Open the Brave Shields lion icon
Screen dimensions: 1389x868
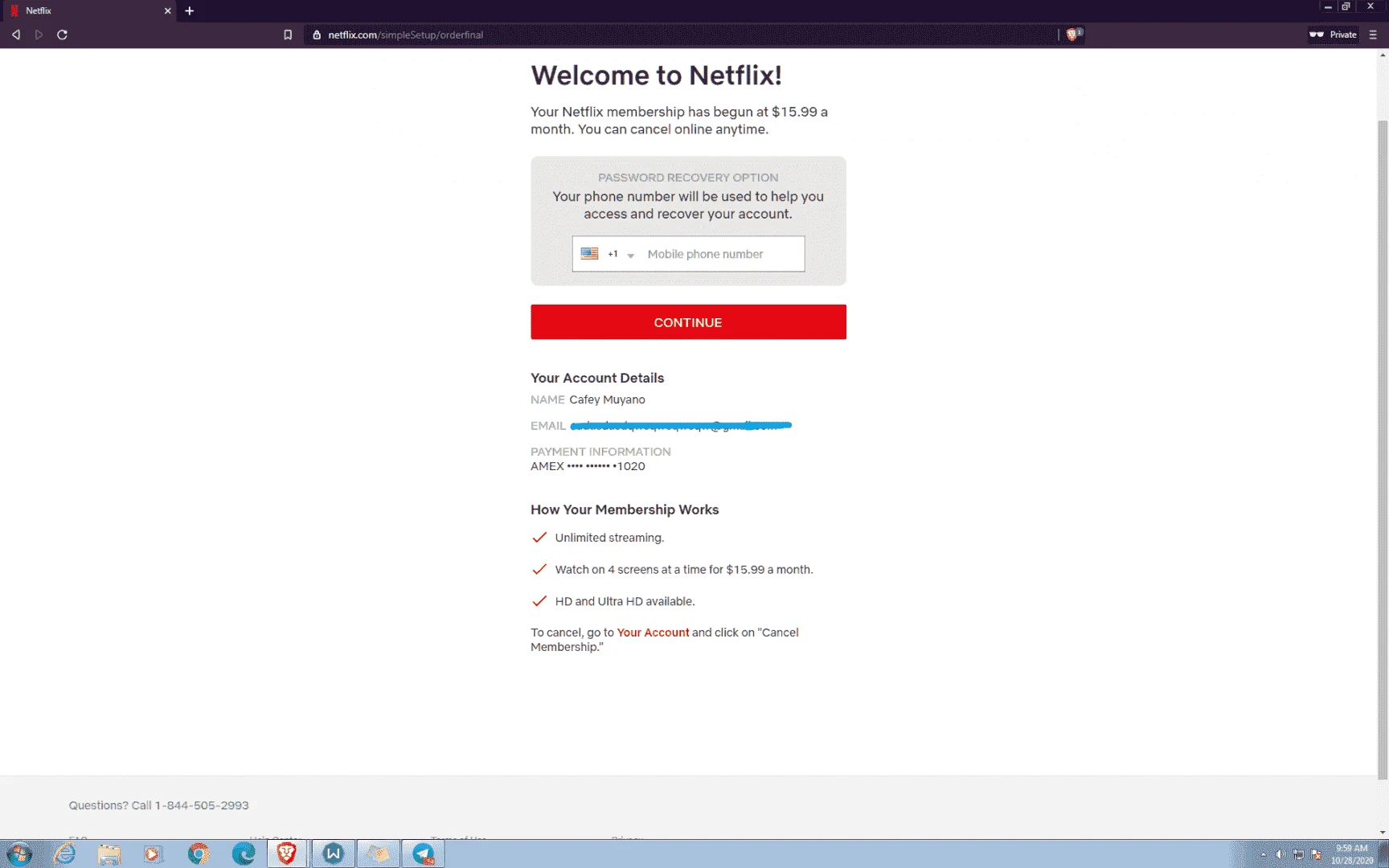tap(1073, 34)
